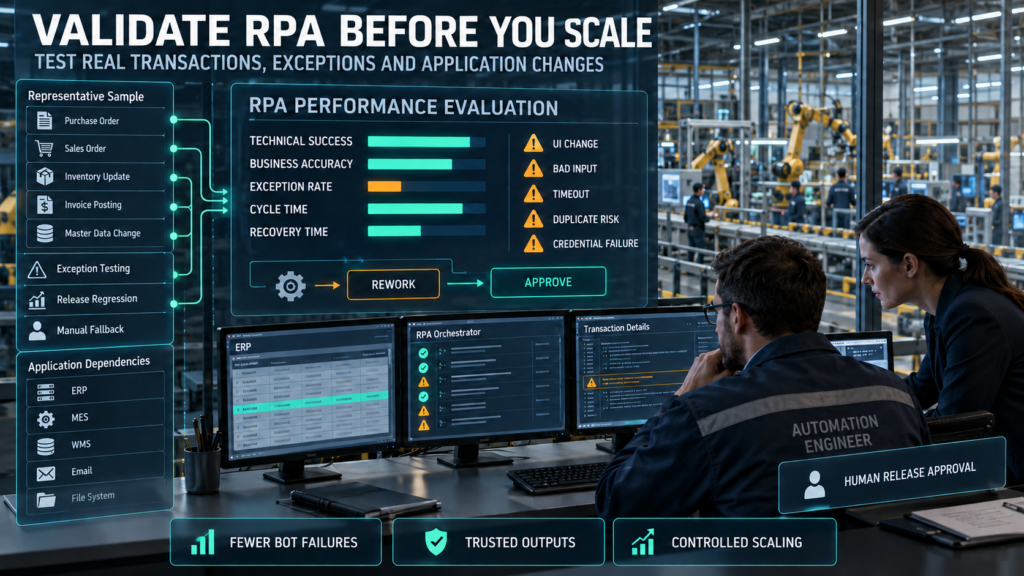
Task: Click the Controlled Scaling button
Action: (x=724, y=542)
